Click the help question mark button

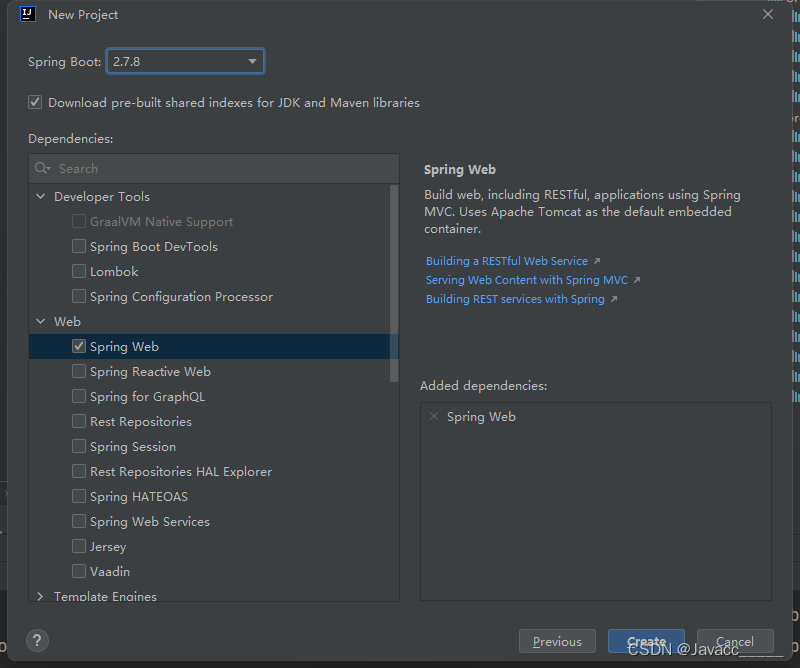[x=37, y=640]
